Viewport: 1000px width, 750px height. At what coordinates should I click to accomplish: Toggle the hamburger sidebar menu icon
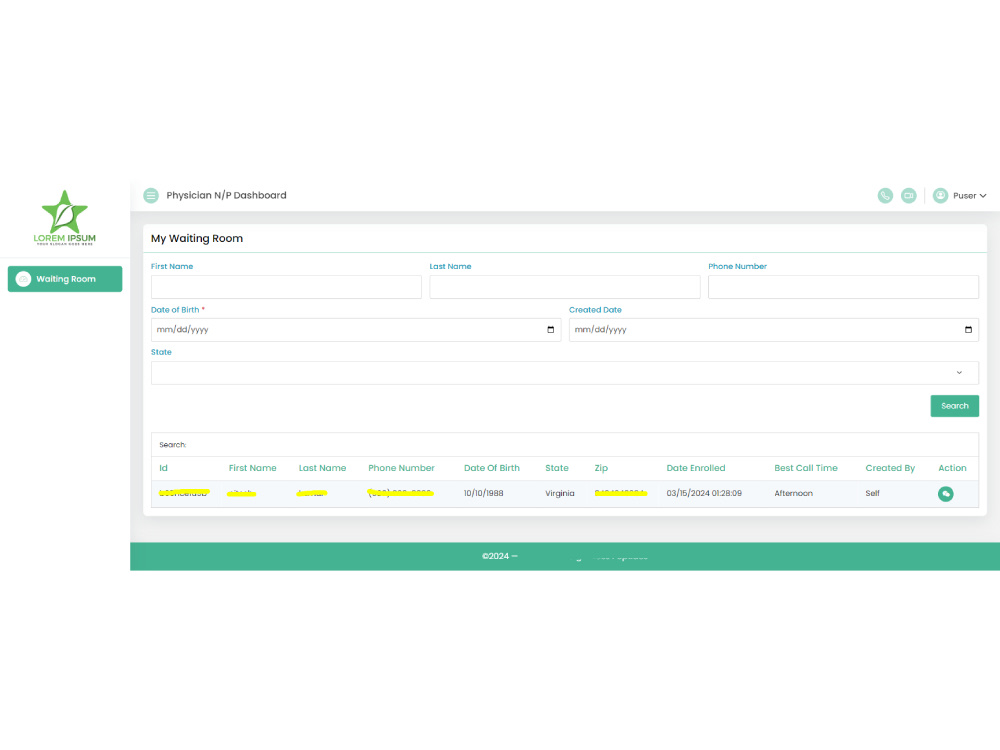151,195
